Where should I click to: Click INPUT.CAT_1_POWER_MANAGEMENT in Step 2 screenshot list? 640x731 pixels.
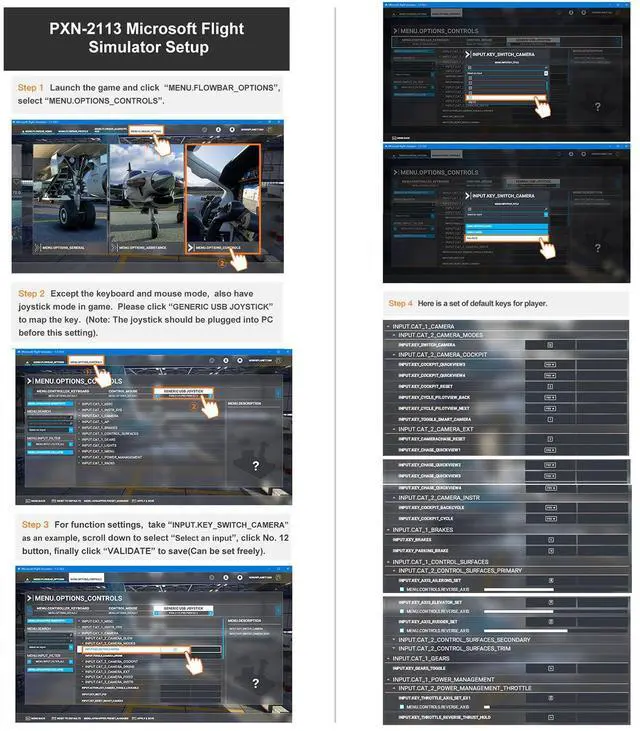pos(111,457)
